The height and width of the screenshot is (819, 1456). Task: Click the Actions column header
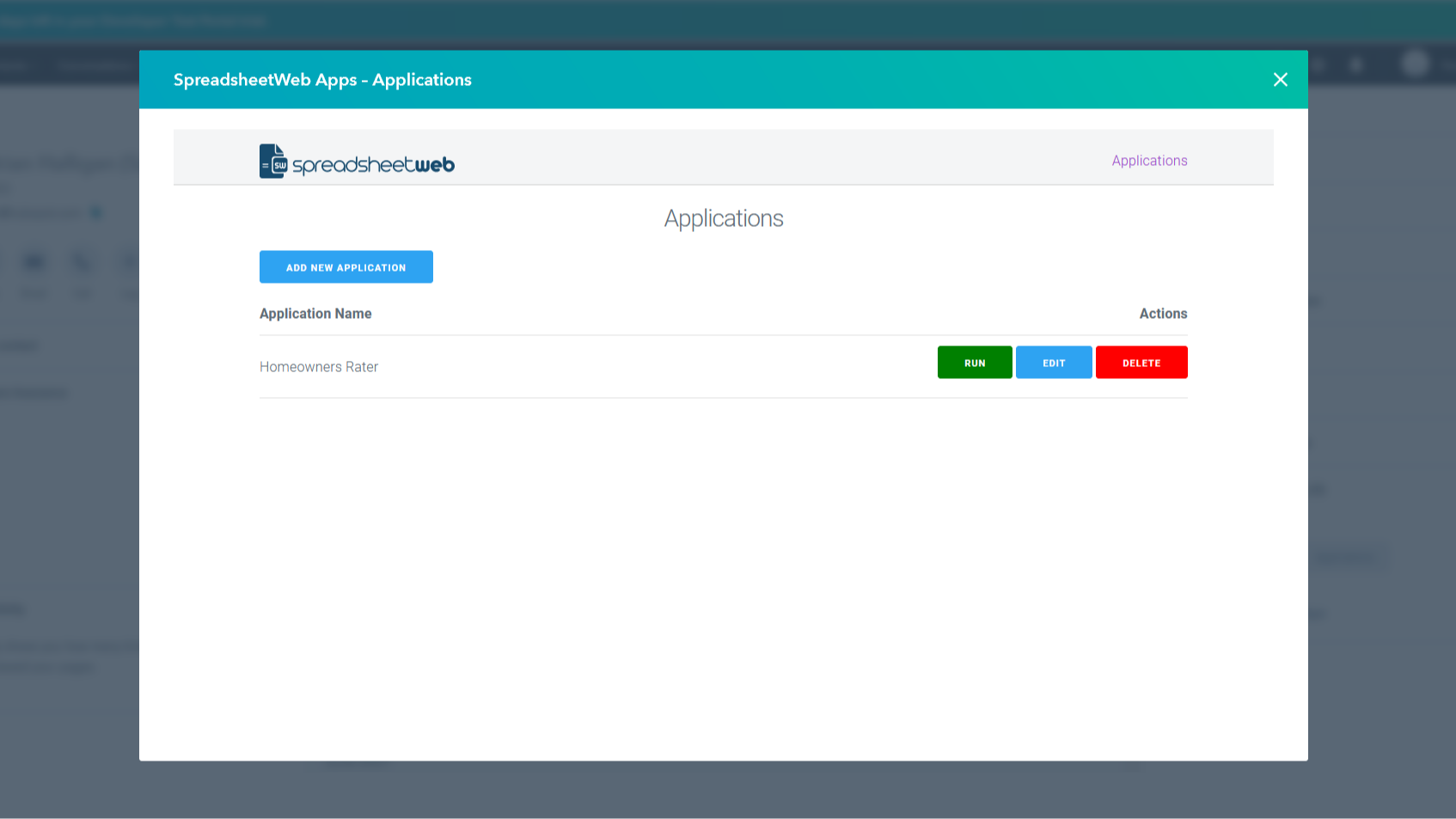pyautogui.click(x=1163, y=314)
